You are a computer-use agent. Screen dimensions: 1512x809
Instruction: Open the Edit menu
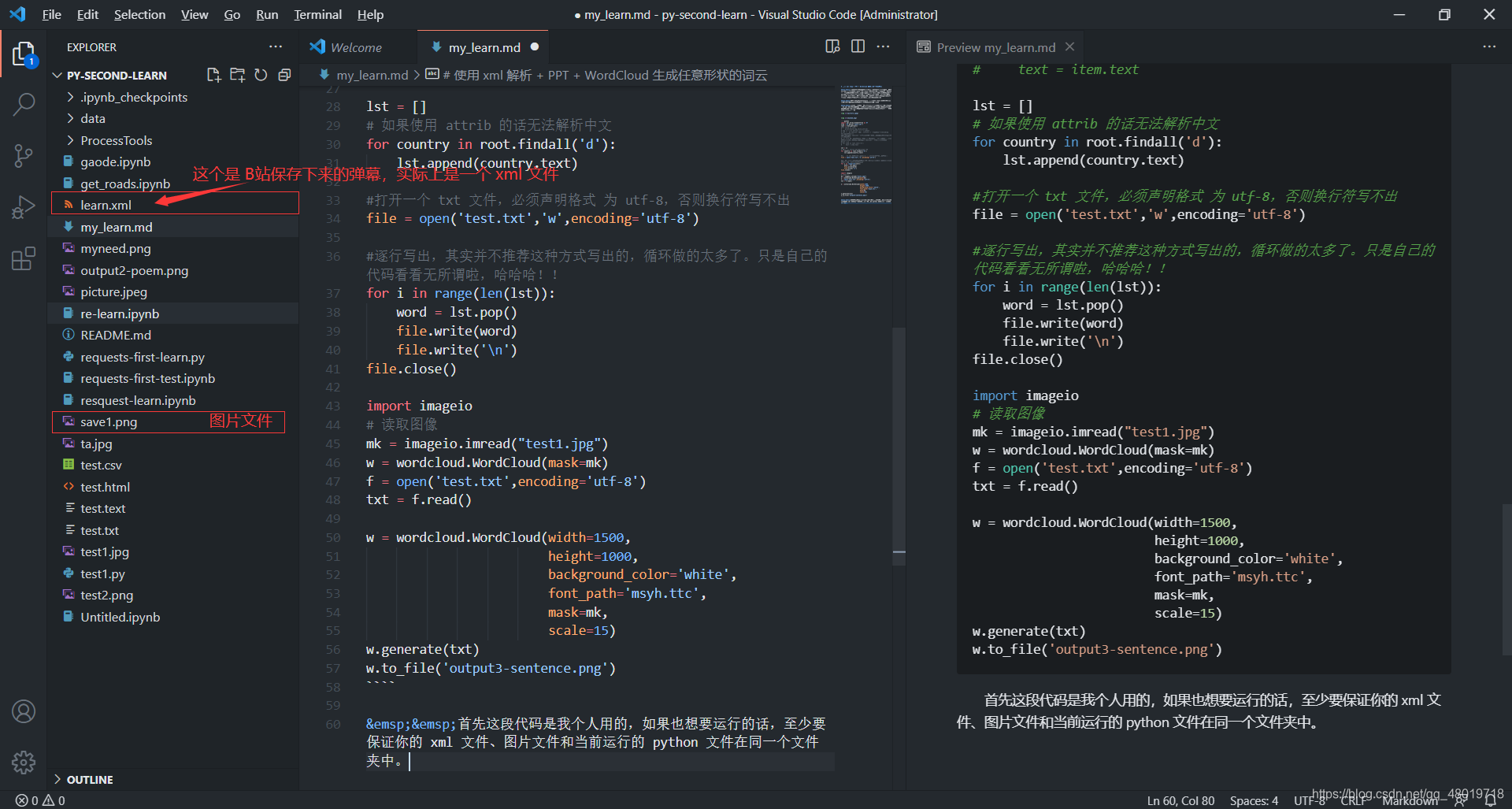click(x=87, y=14)
